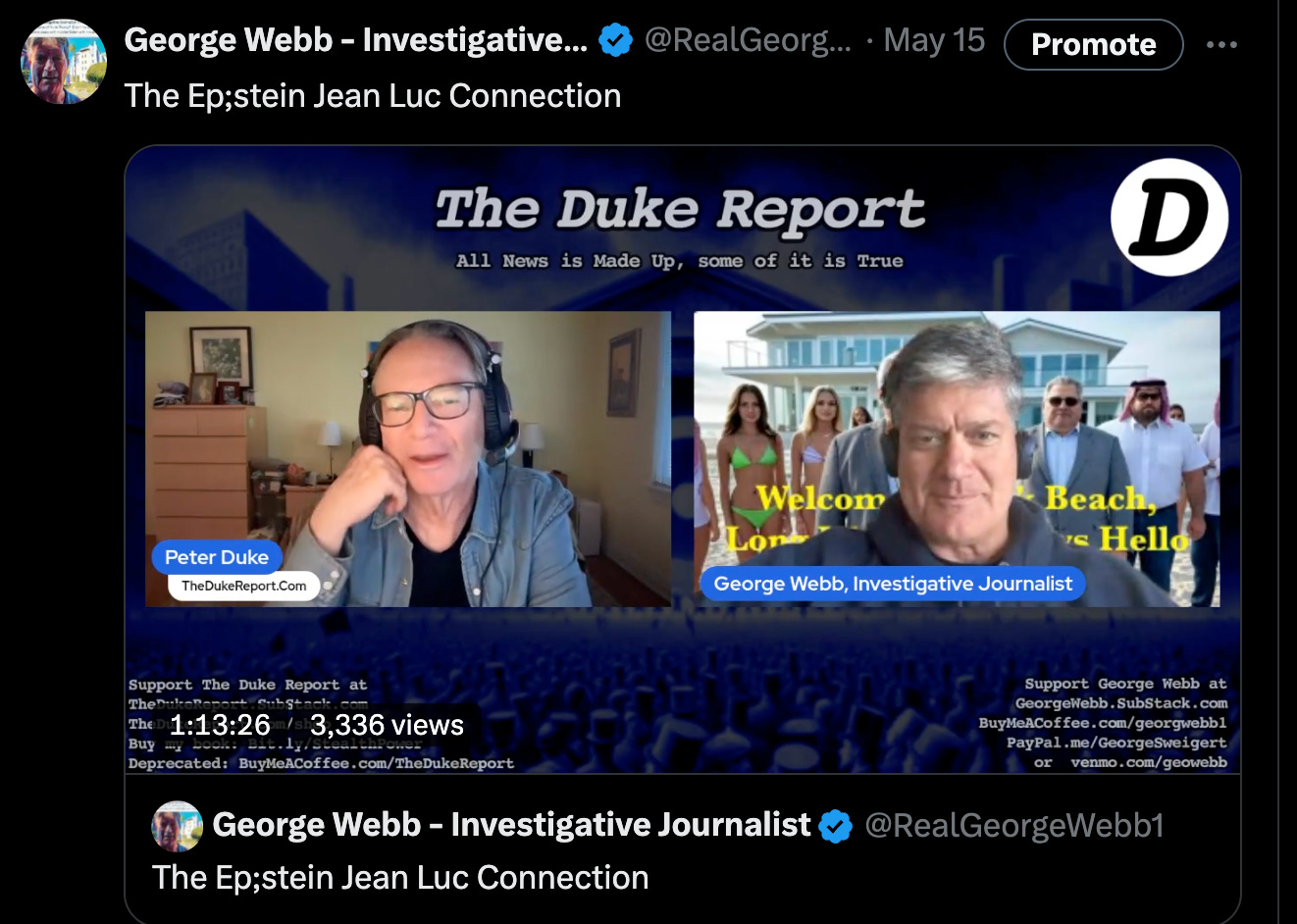The height and width of the screenshot is (924, 1297).
Task: Click the PayPal.me/GeorgeSweigert text
Action: 1116,743
